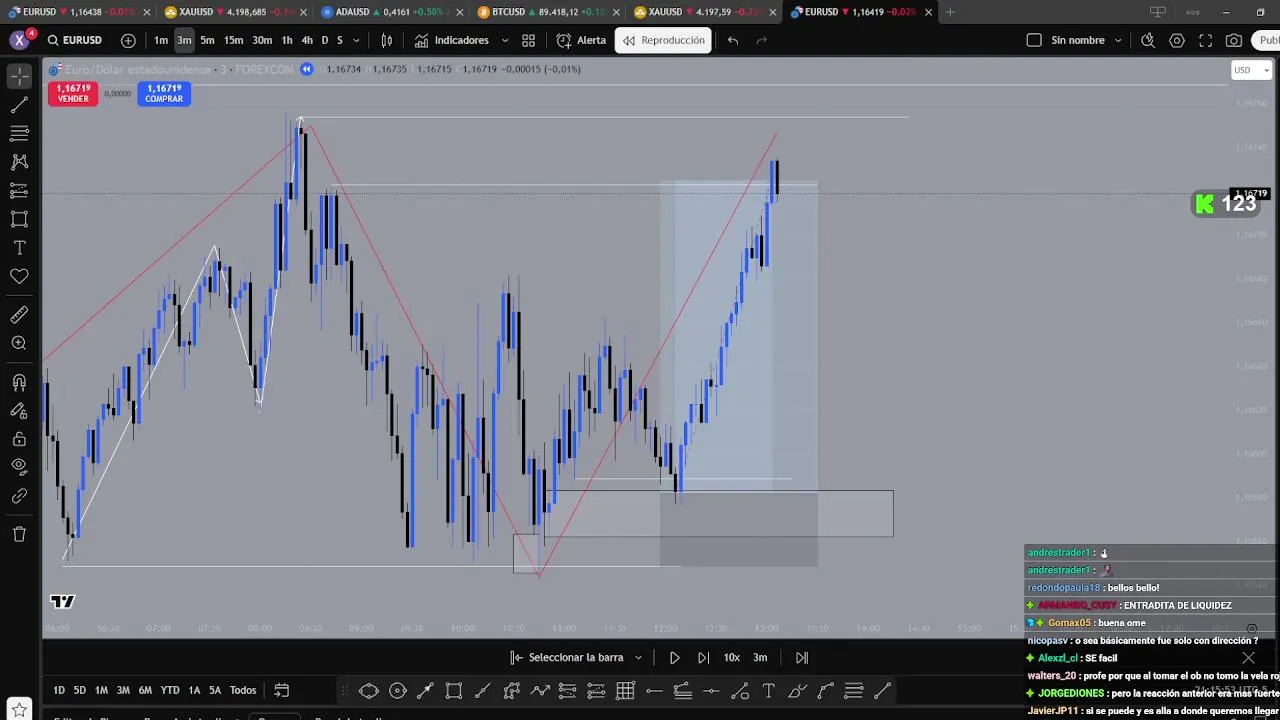Viewport: 1280px width, 720px height.
Task: Expand the Seleccionar la barra dropdown arrow
Action: pos(638,657)
